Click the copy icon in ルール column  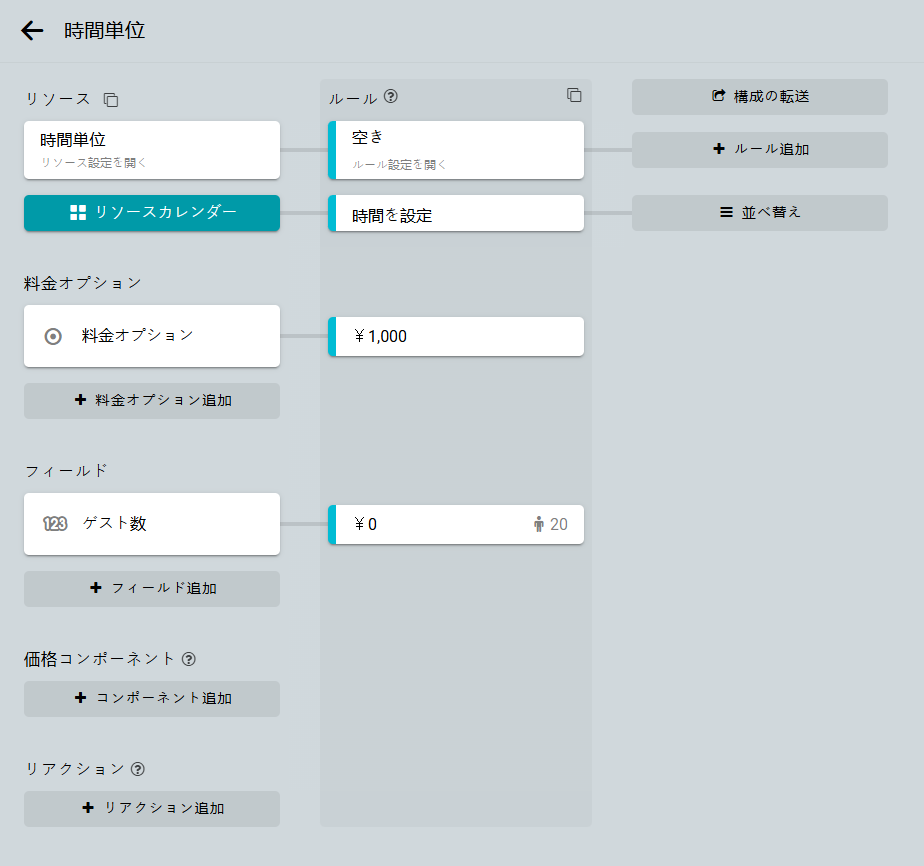tap(574, 95)
